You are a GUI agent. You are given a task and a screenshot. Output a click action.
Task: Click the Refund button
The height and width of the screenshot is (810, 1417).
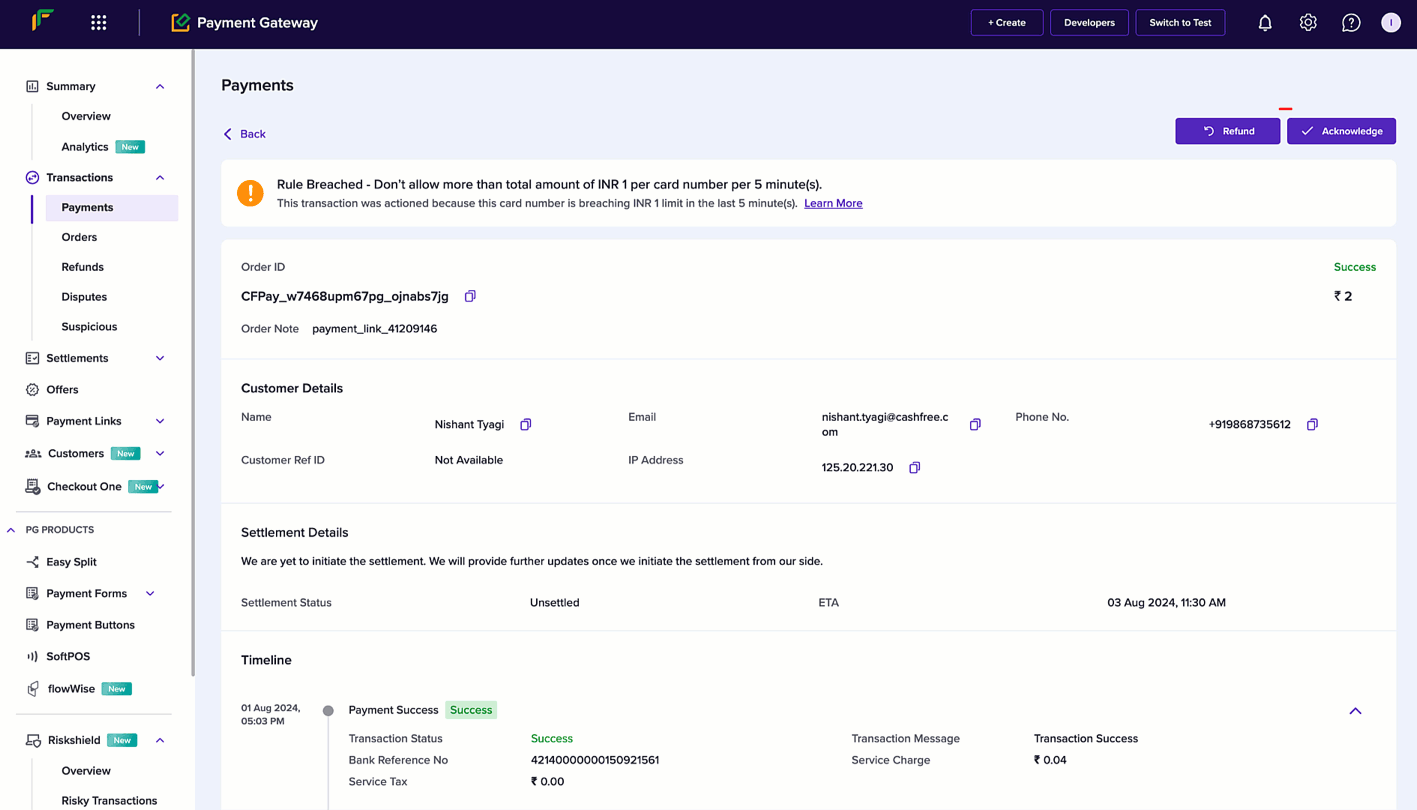1227,131
